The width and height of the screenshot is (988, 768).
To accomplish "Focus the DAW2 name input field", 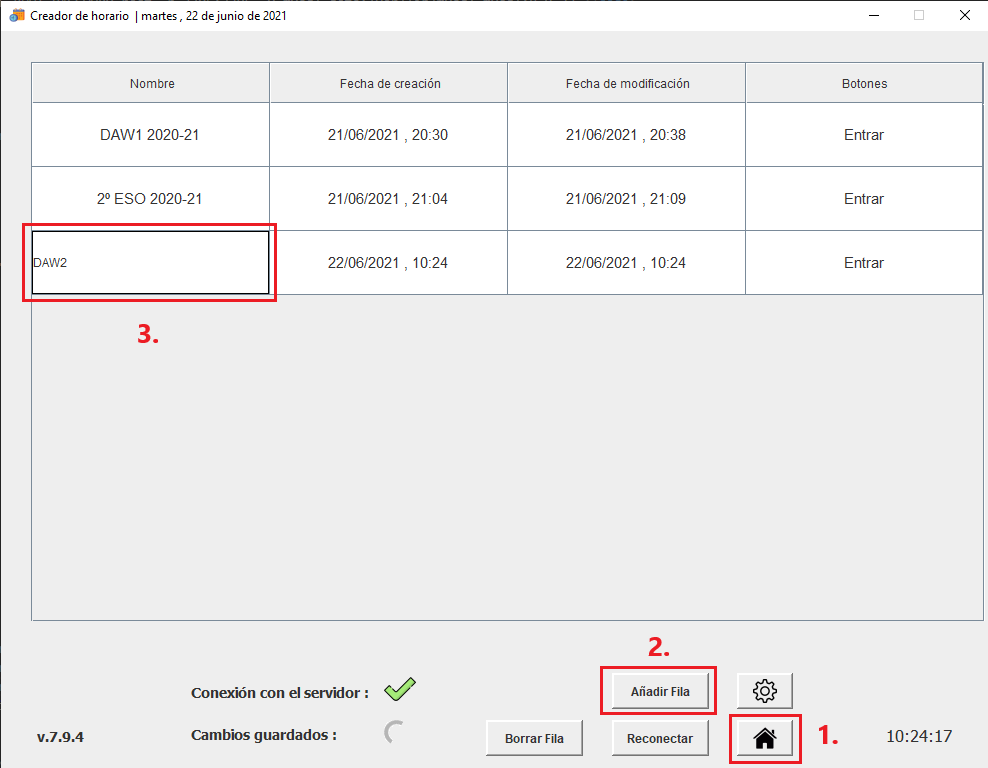I will pos(150,263).
